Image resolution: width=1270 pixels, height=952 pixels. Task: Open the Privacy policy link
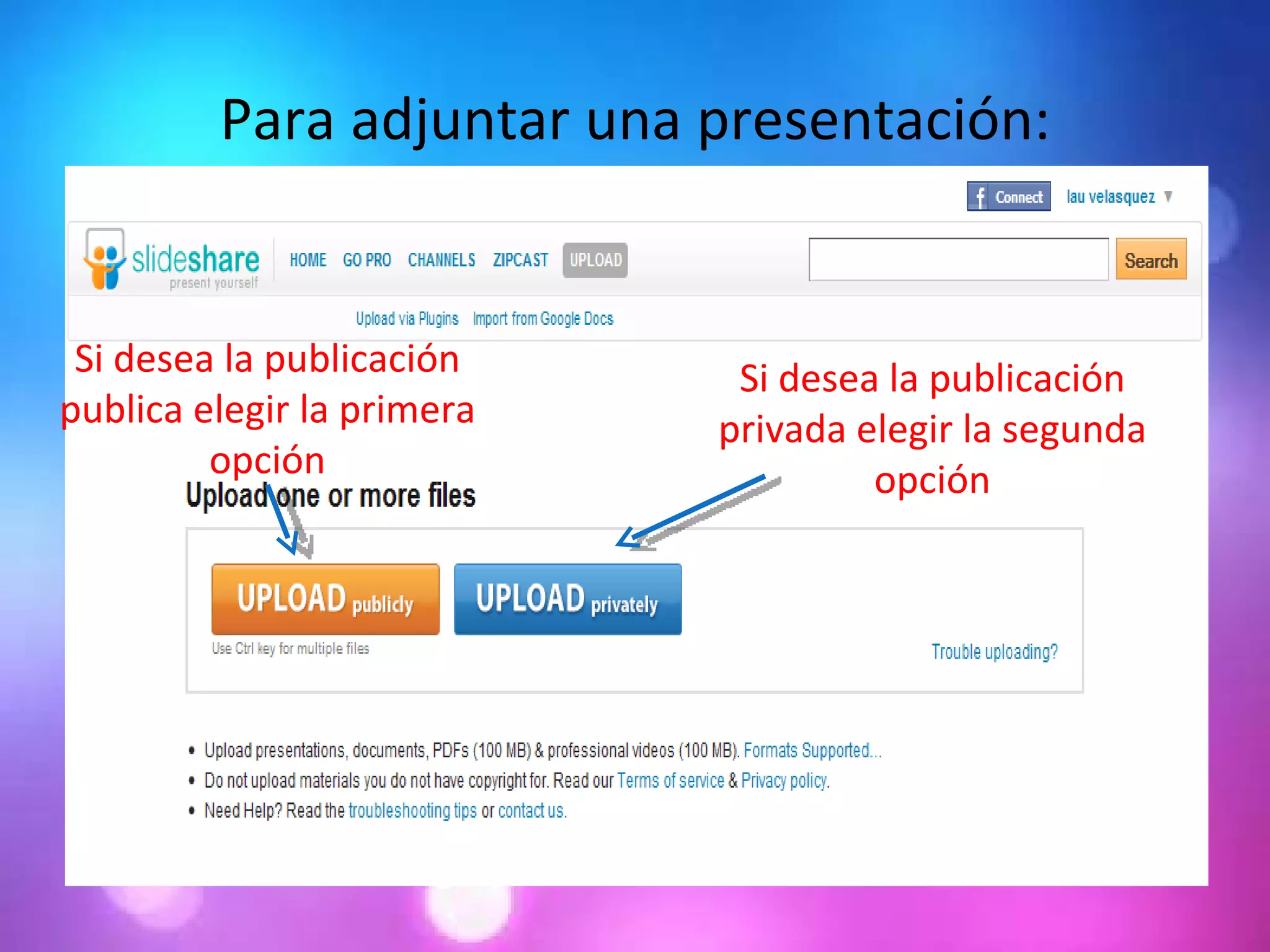point(784,780)
